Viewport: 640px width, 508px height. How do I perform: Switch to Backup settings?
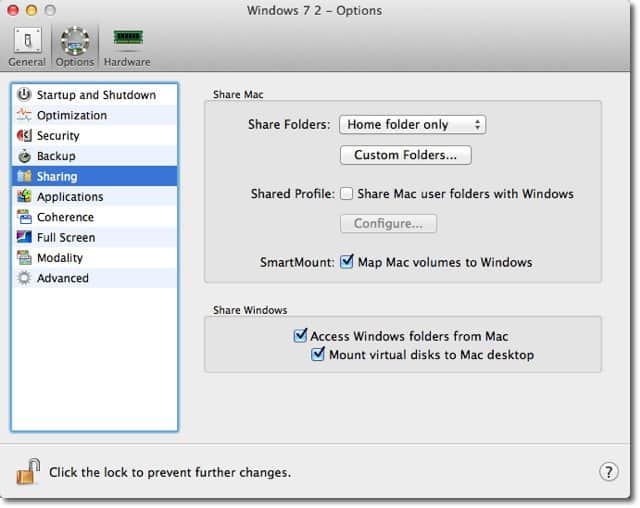[x=95, y=156]
